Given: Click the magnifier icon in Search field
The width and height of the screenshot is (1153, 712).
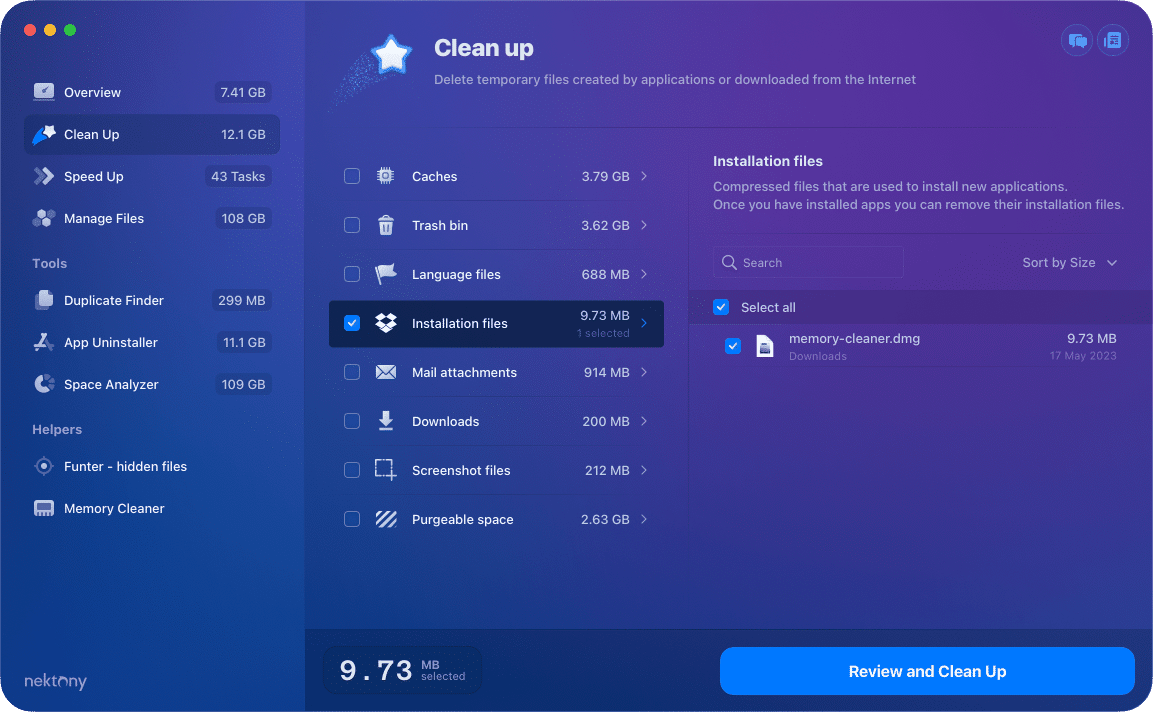Looking at the screenshot, I should [x=729, y=263].
